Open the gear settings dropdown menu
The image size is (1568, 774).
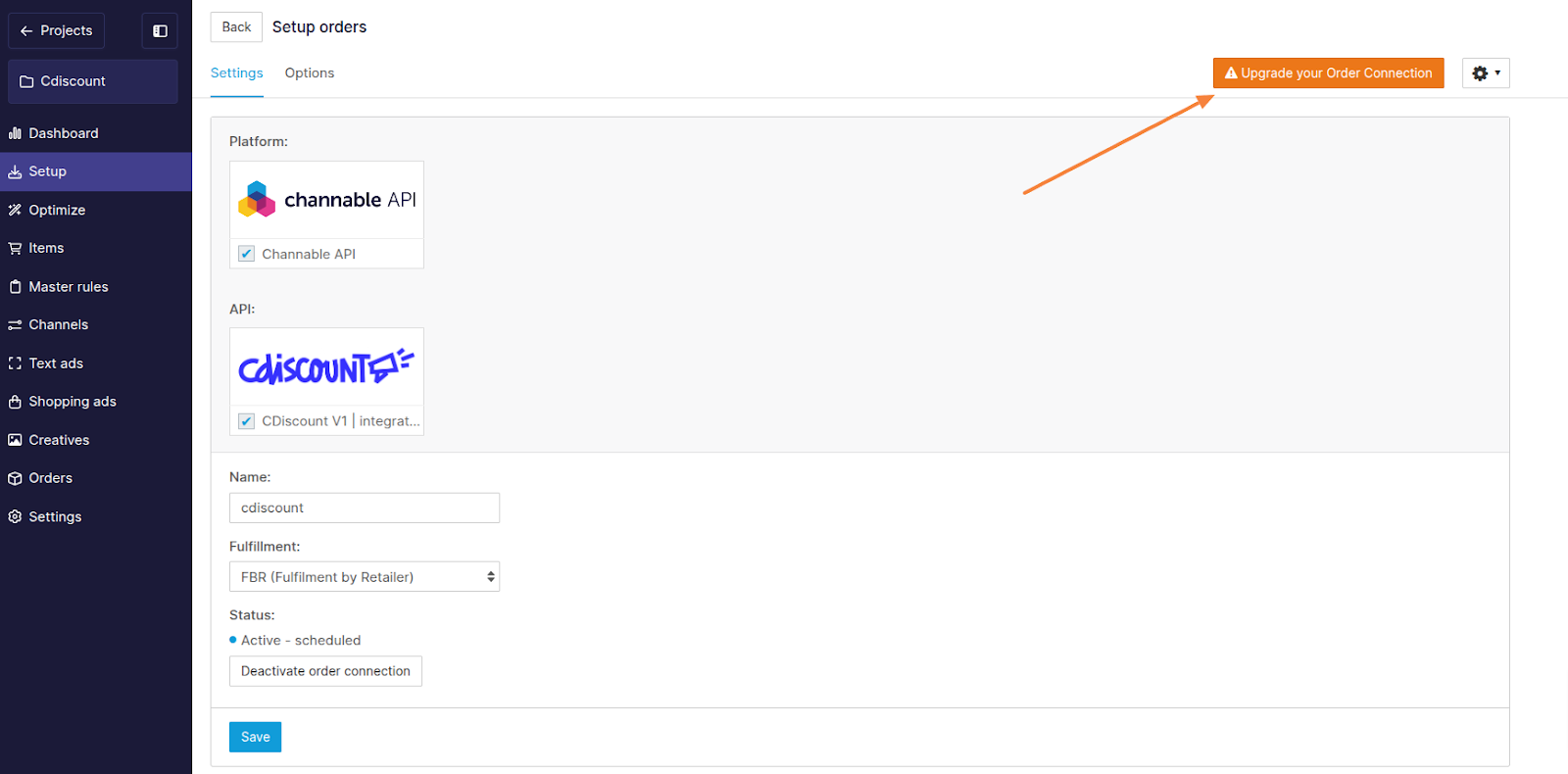(x=1486, y=73)
